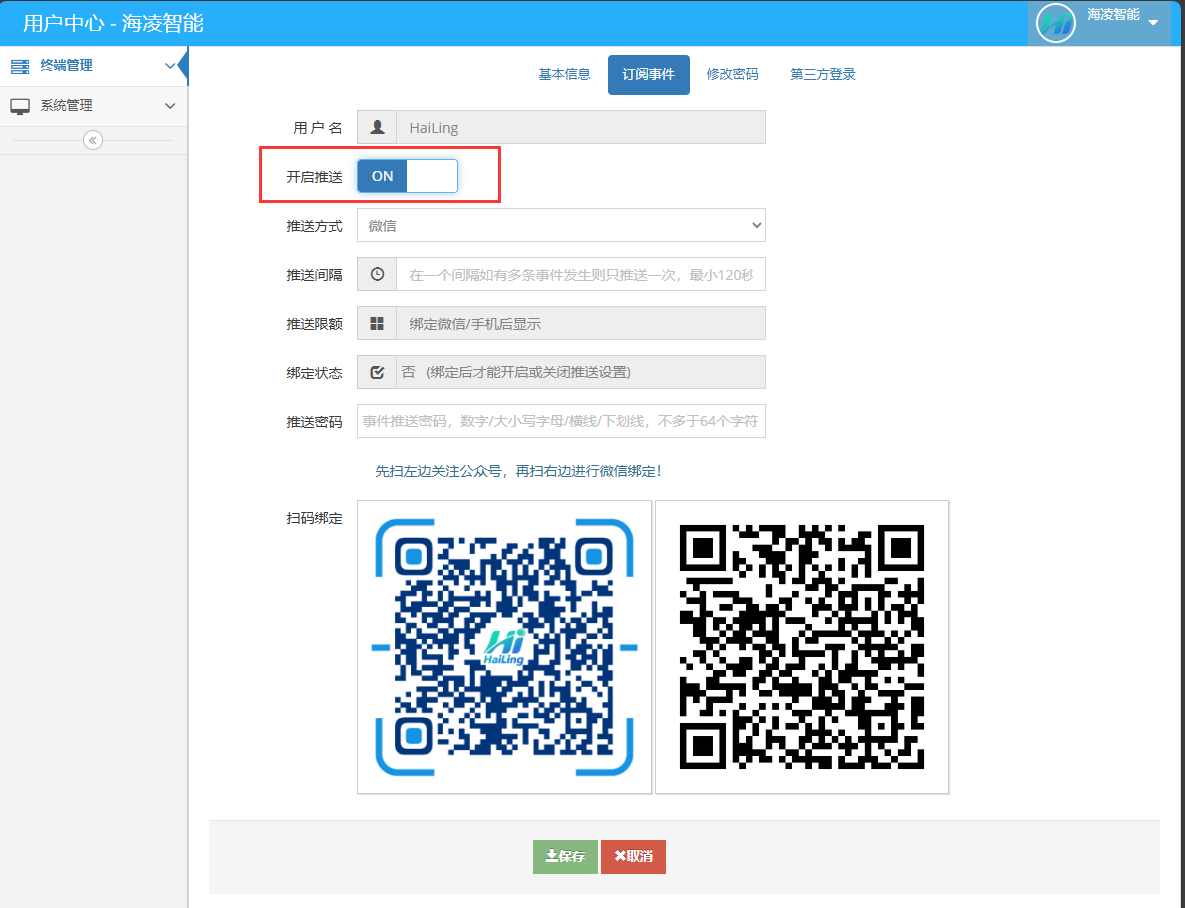Click the 推送方式 label
1185x908 pixels.
pos(314,226)
